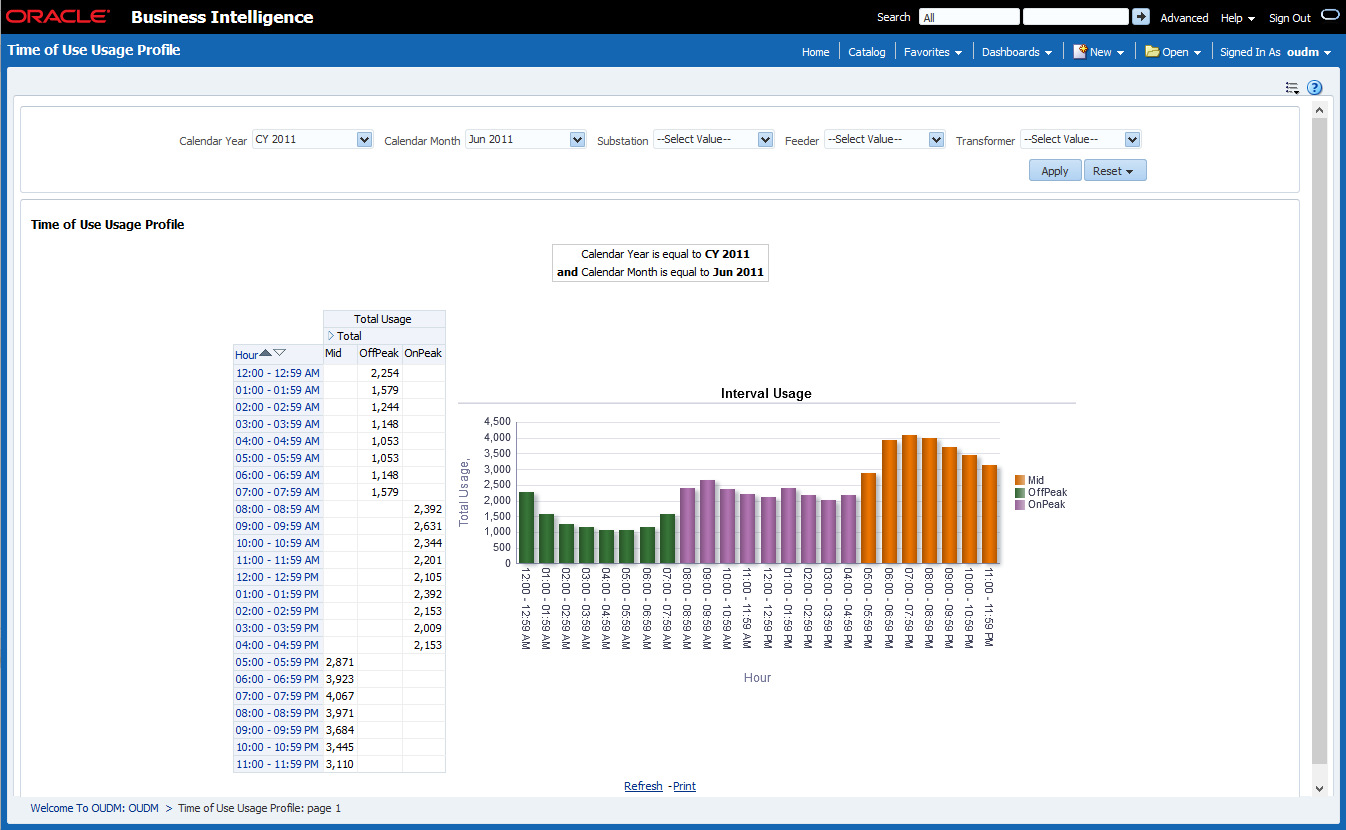Click the 11:00 - 11:59 PM hour row
The image size is (1346, 830).
[x=278, y=764]
